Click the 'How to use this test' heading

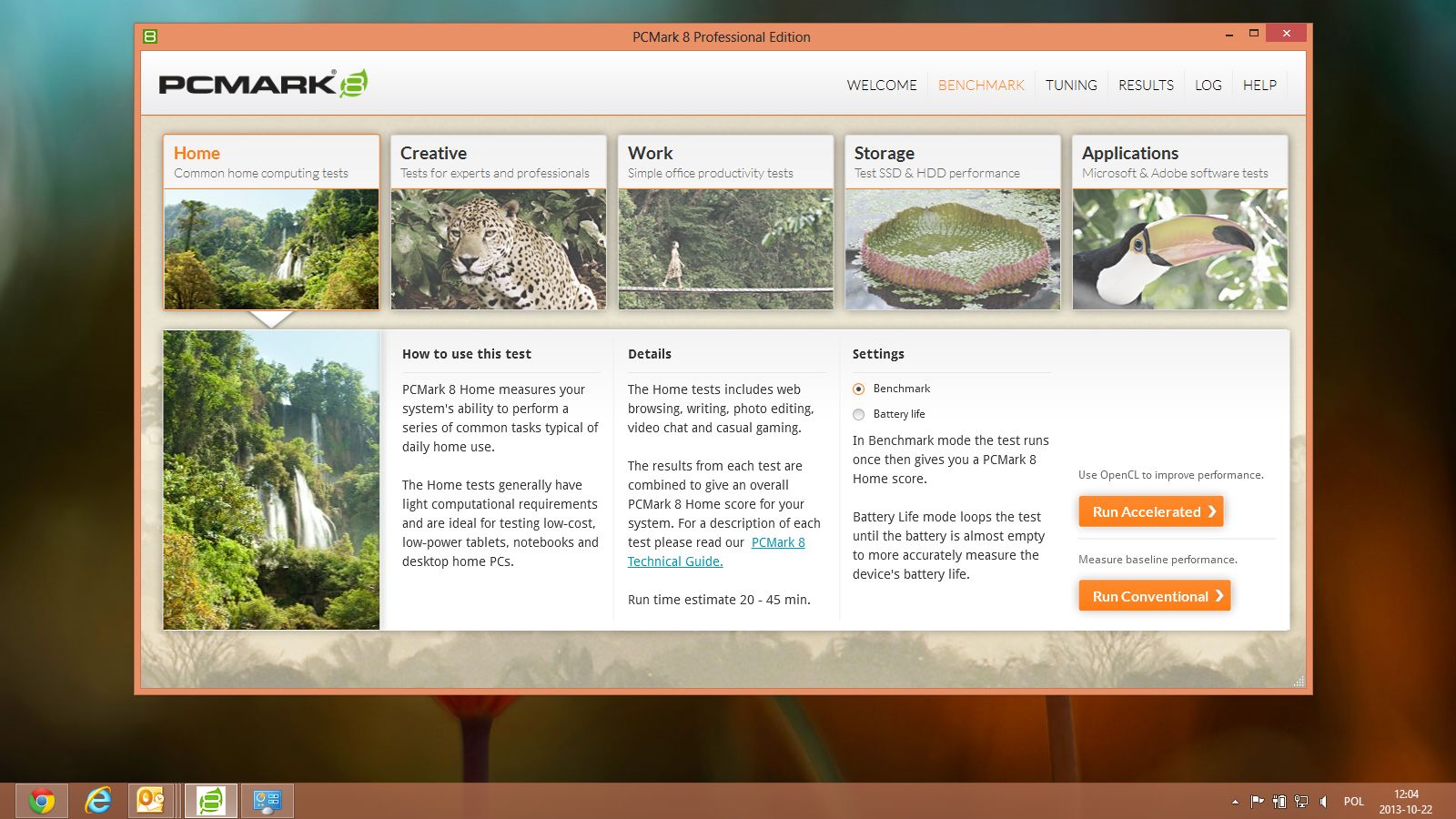tap(467, 354)
